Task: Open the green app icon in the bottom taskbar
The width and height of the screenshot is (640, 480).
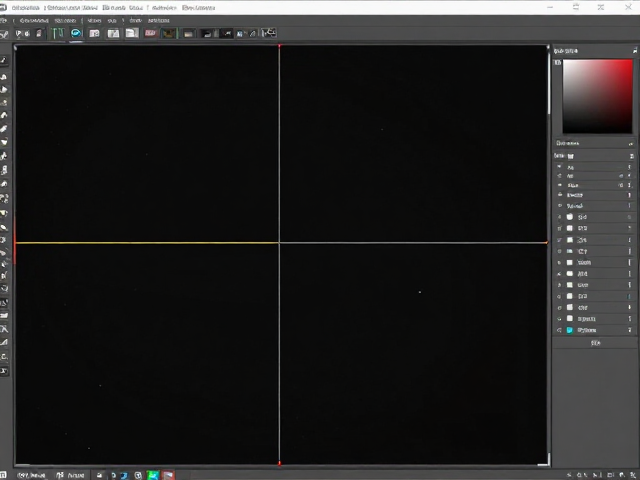Action: point(153,475)
